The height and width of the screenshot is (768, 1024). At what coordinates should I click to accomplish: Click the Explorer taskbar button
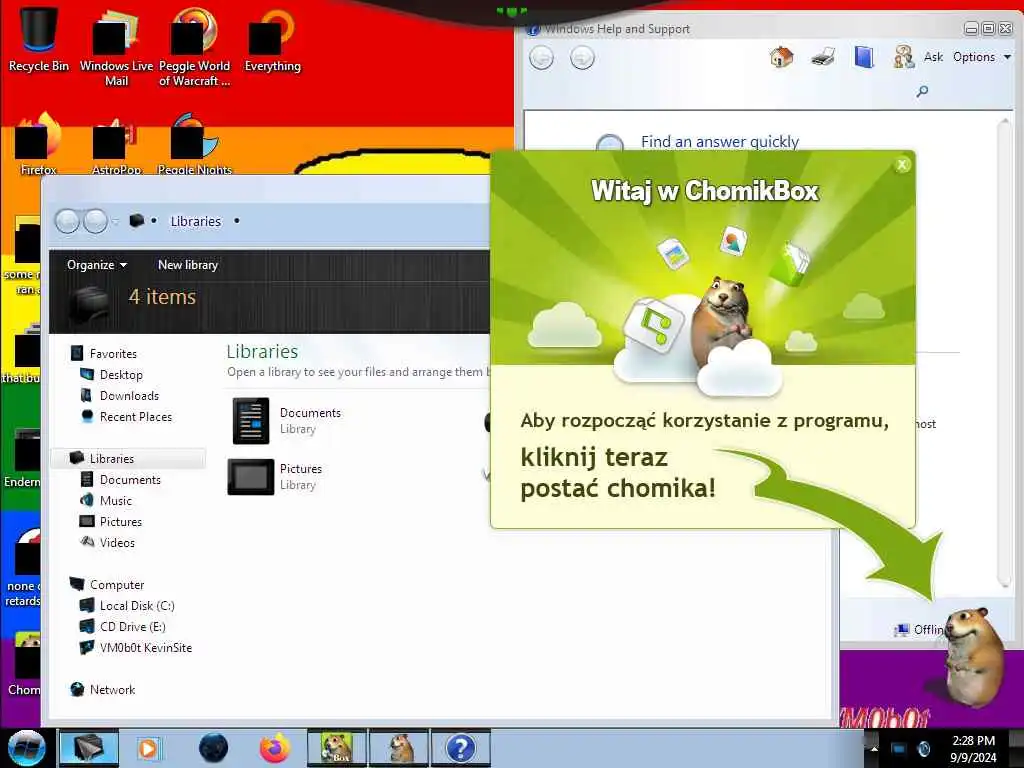89,748
